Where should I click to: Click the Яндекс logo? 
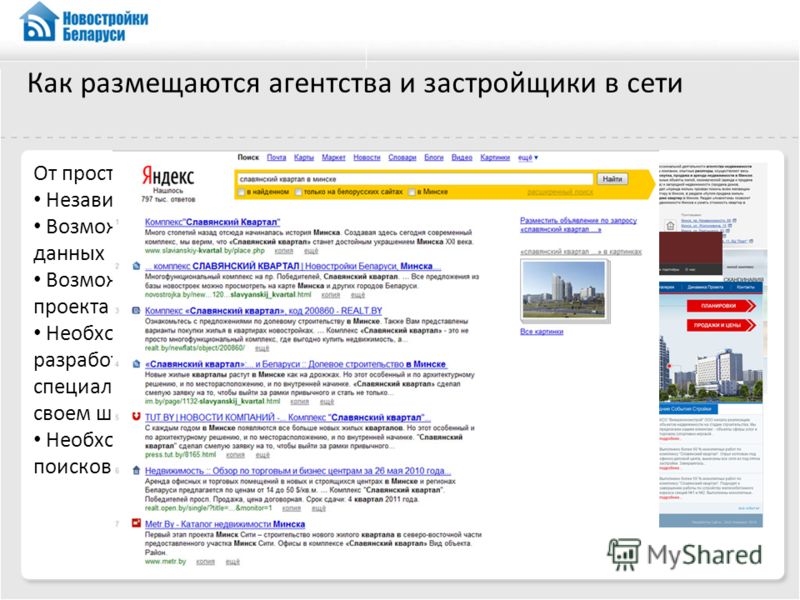(x=168, y=176)
